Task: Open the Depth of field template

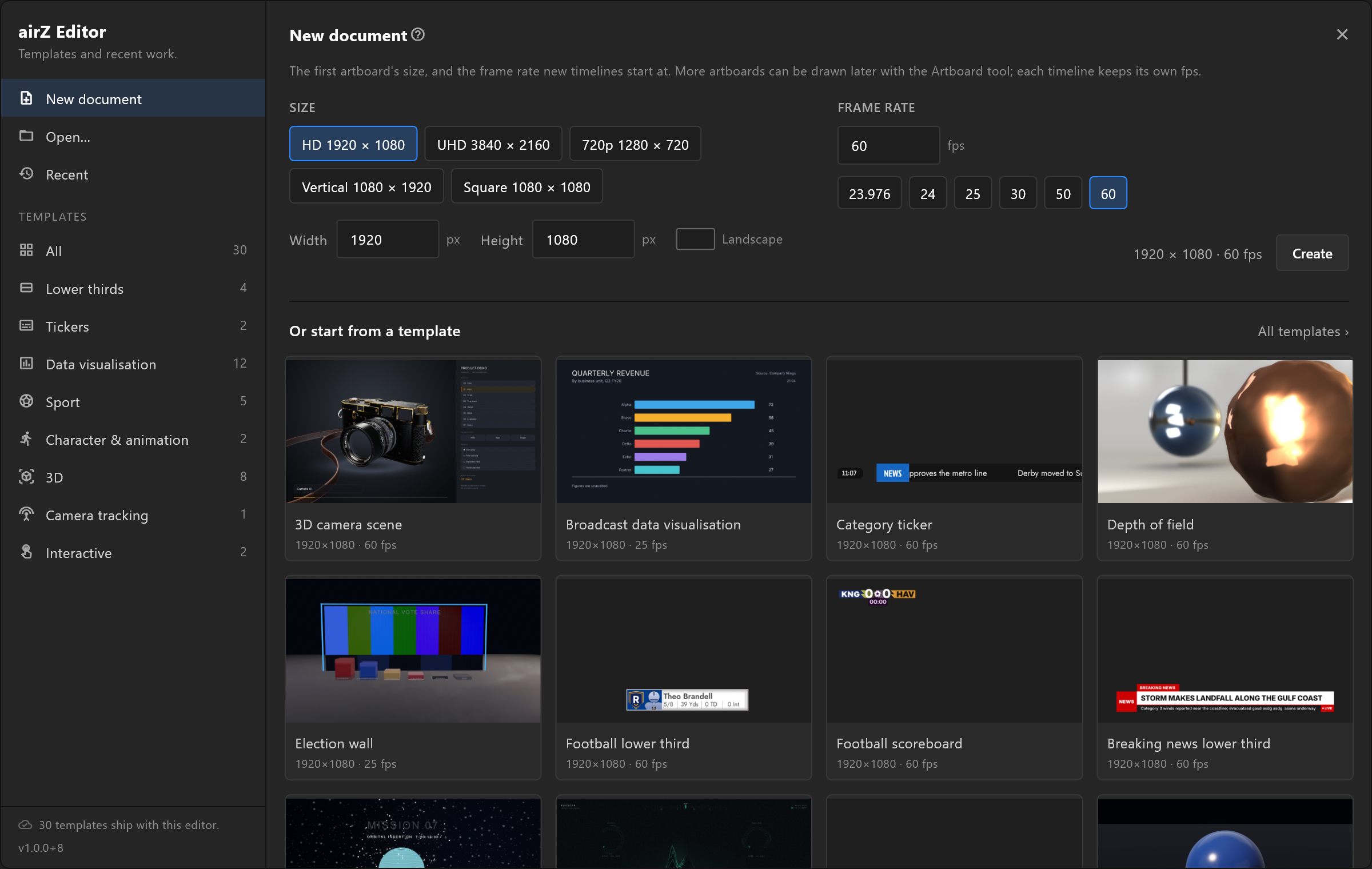Action: point(1225,459)
